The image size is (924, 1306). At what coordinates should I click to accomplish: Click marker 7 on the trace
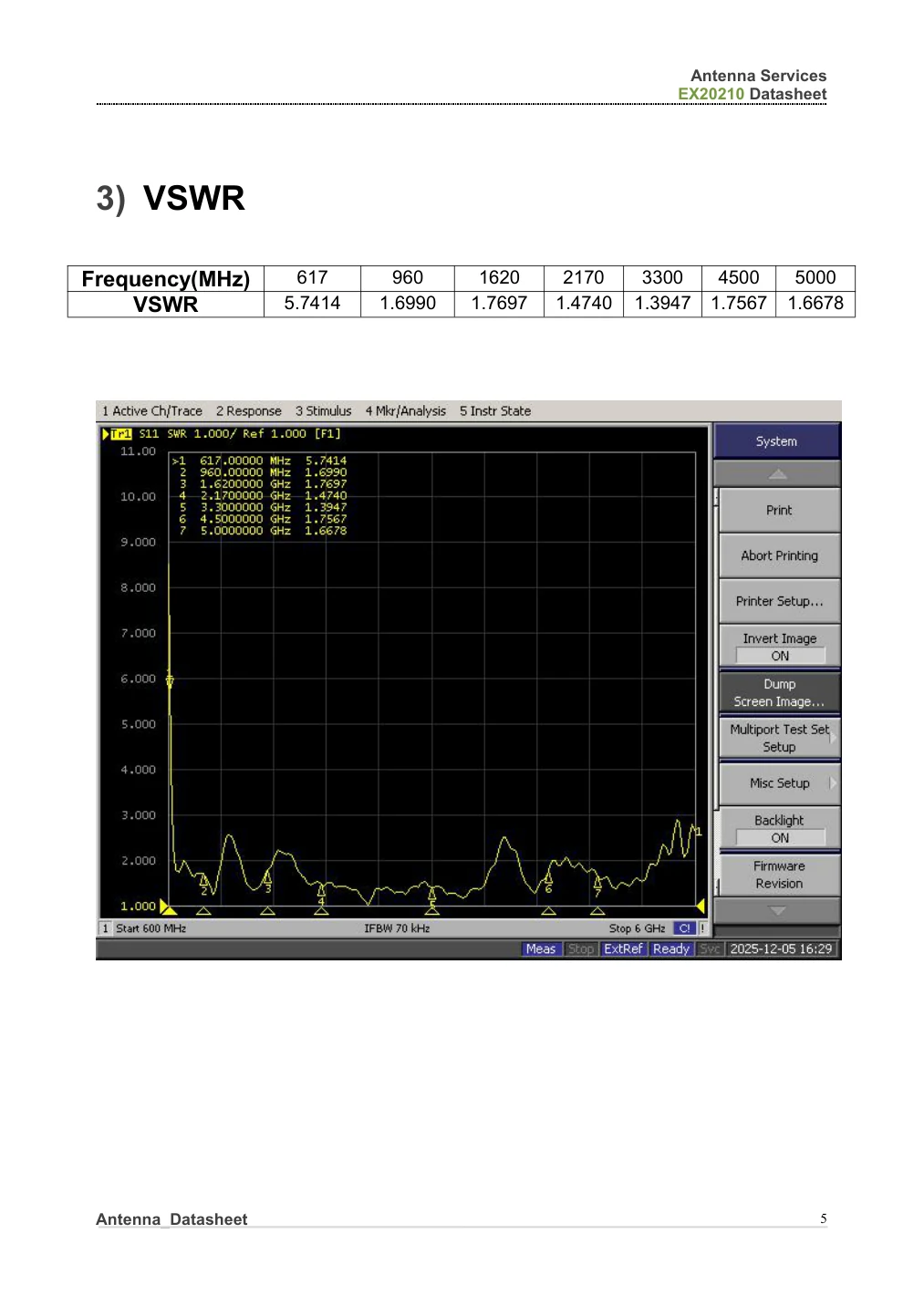click(597, 885)
